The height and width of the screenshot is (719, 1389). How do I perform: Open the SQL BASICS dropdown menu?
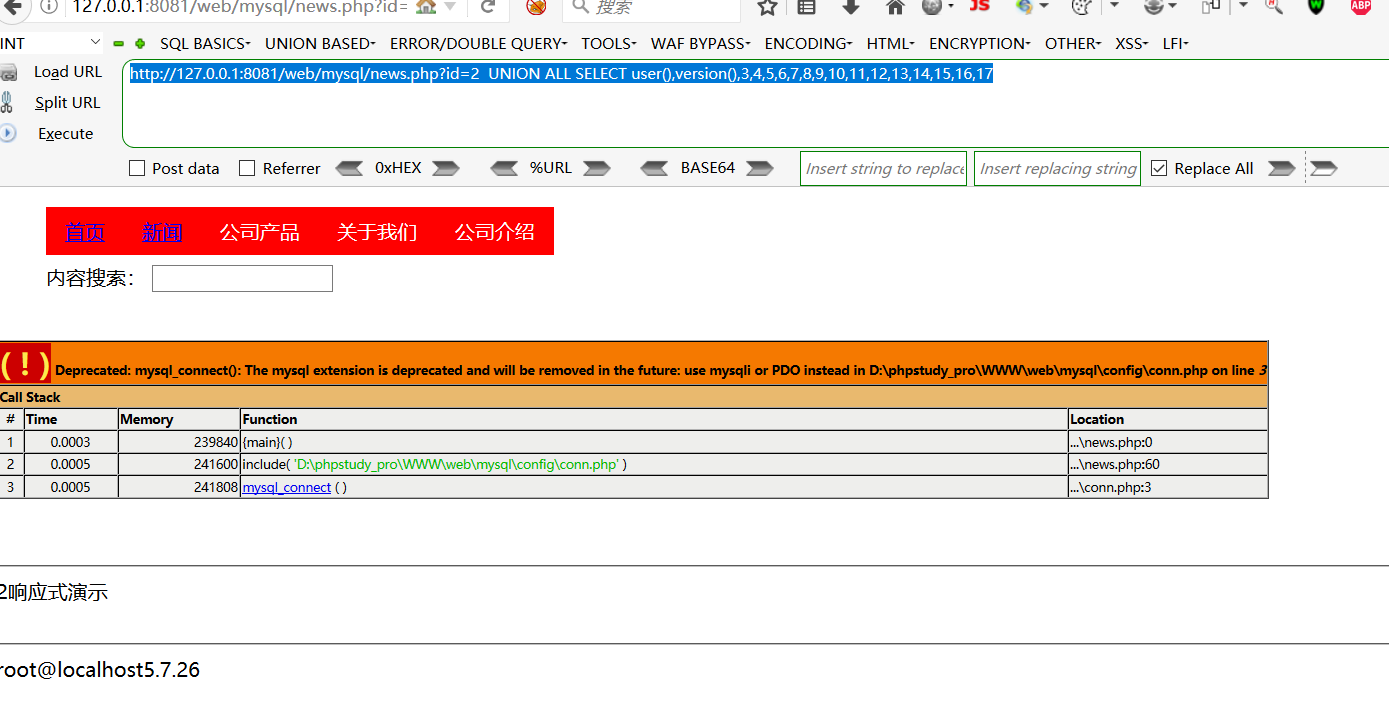click(205, 44)
